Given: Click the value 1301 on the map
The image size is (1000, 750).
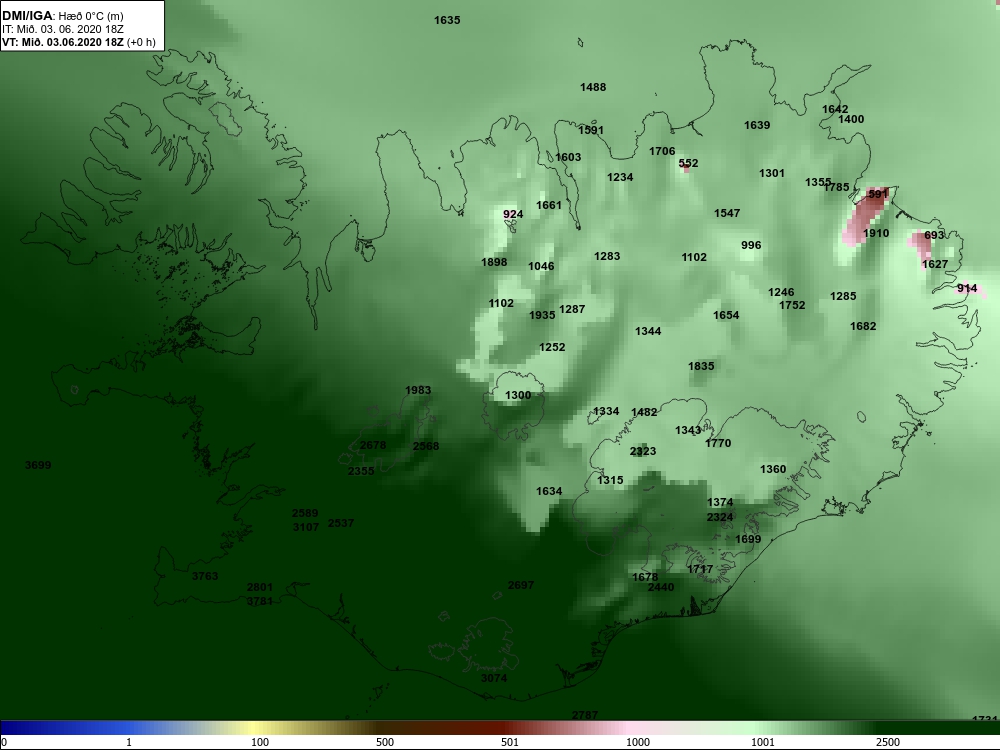Looking at the screenshot, I should (x=772, y=173).
